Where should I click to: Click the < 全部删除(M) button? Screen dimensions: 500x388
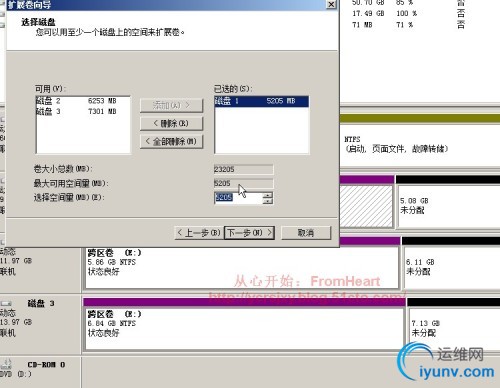tap(171, 141)
